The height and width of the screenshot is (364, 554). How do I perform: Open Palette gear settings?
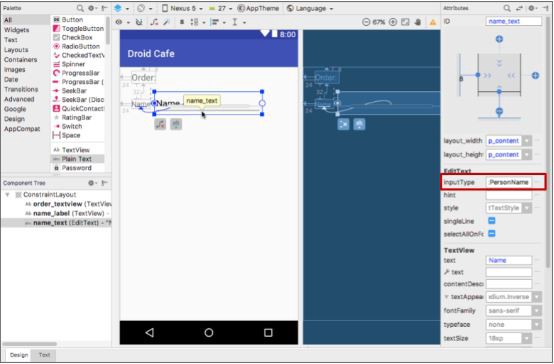[92, 8]
